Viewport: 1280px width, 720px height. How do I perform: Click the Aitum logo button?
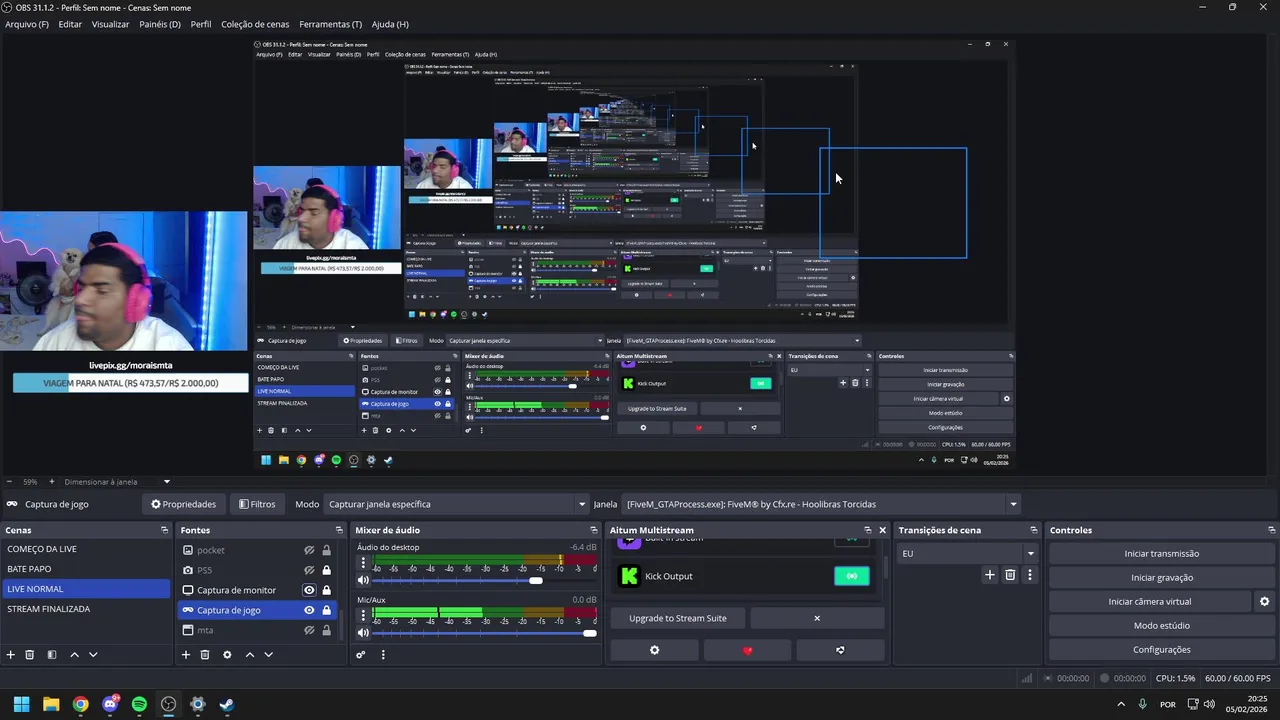pos(840,650)
